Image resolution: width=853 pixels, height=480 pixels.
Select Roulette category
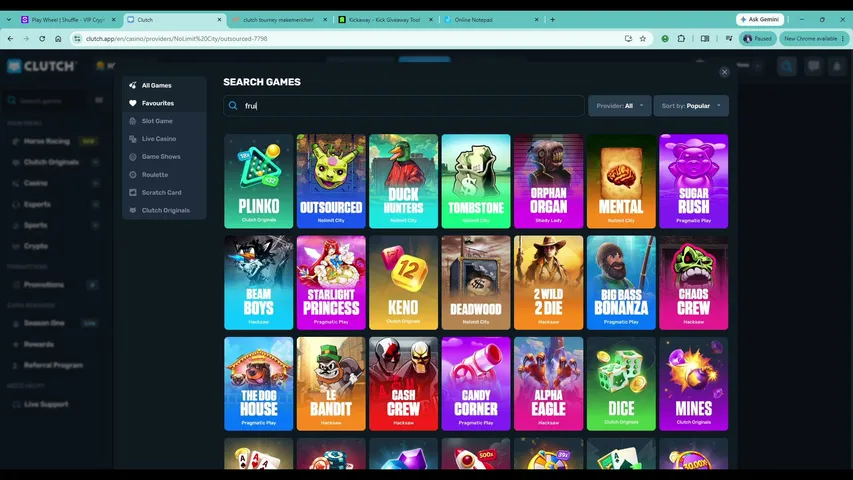click(x=164, y=175)
